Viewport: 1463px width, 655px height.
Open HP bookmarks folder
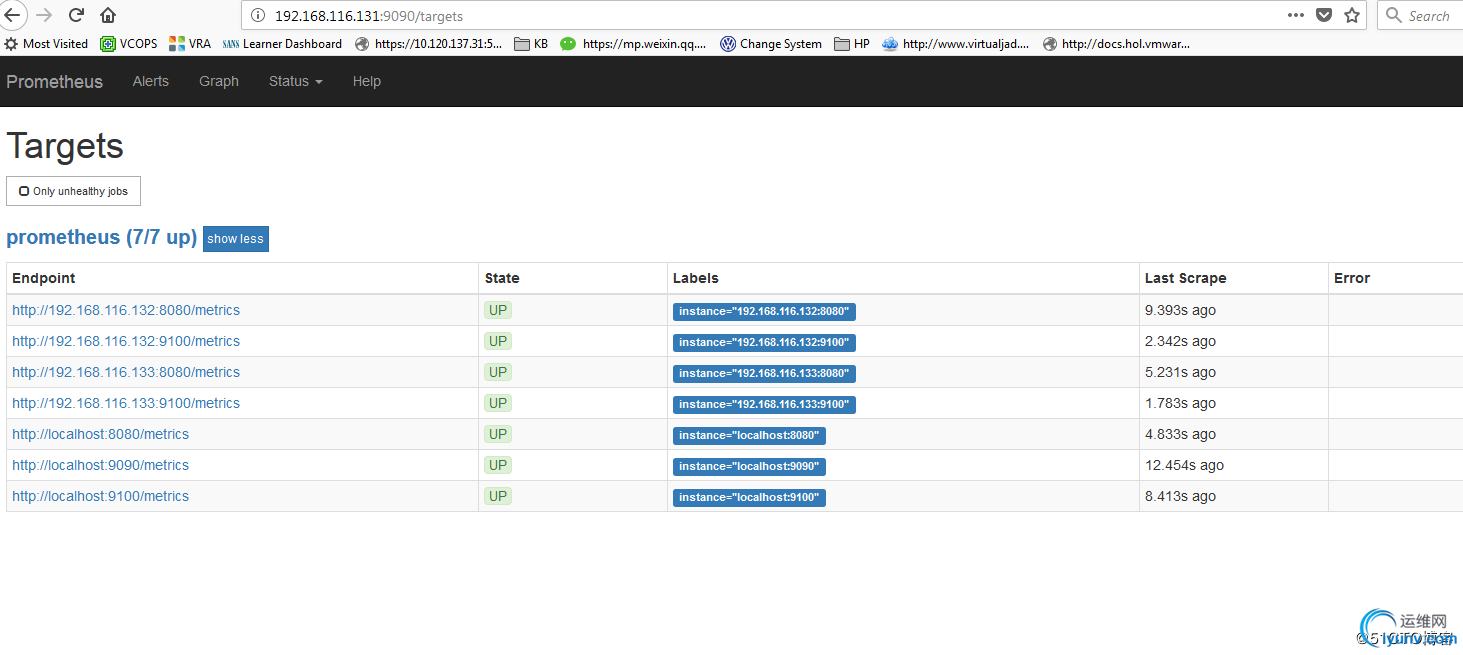coord(852,44)
